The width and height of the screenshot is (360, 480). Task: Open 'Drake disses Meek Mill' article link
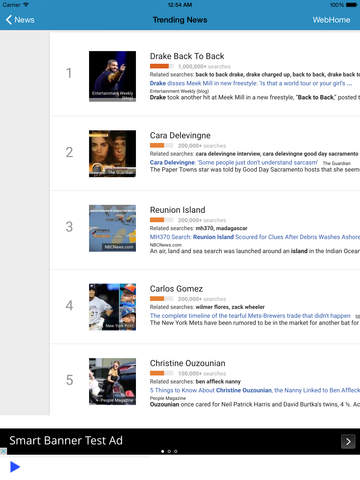click(x=251, y=83)
